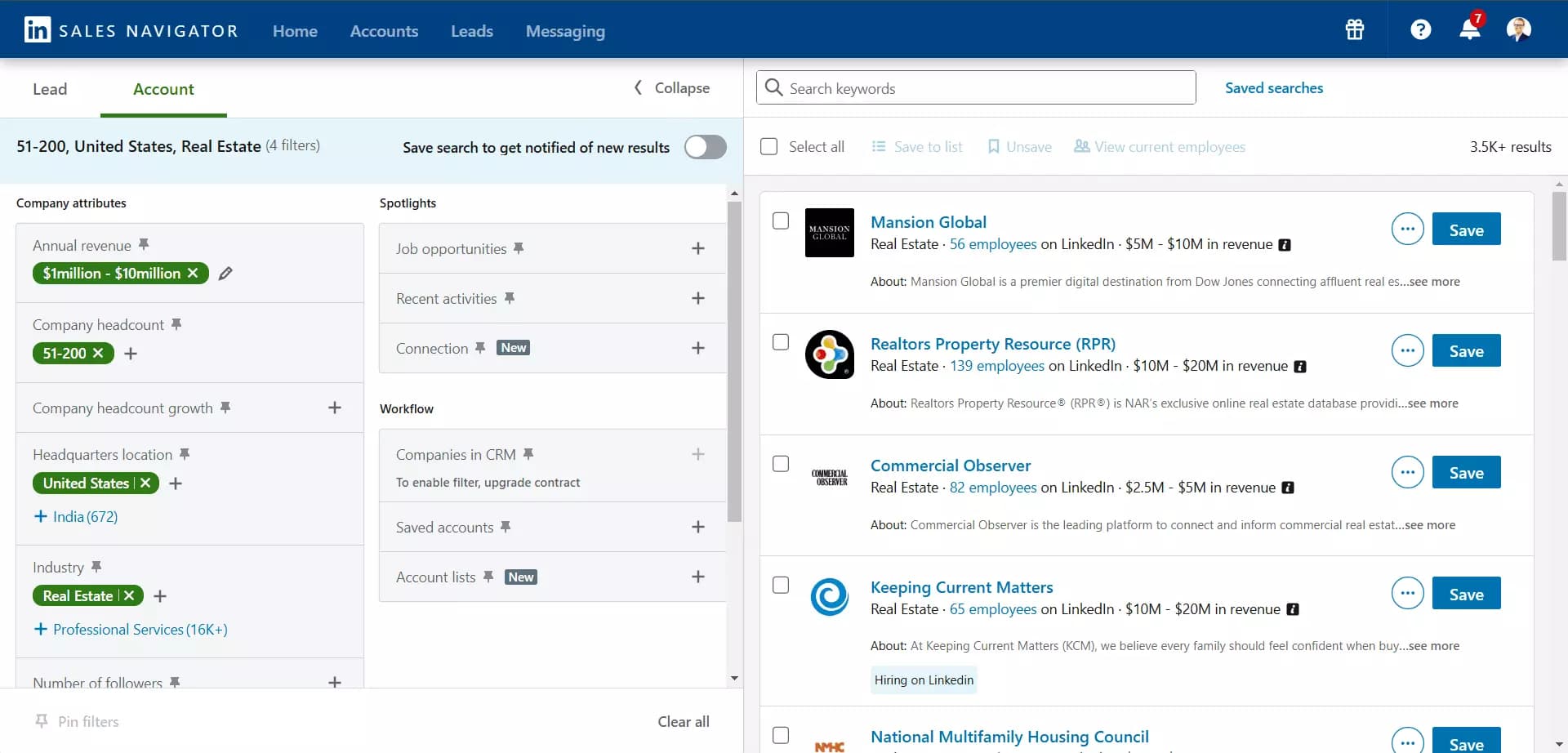Open 56 employees link for Mansion Global
Image resolution: width=1568 pixels, height=753 pixels.
pyautogui.click(x=993, y=244)
